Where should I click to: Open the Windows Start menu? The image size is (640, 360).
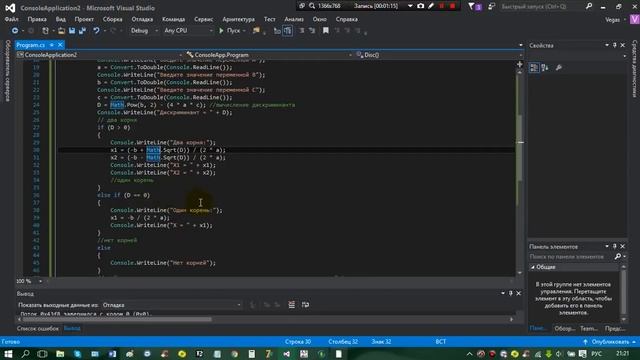pos(8,354)
